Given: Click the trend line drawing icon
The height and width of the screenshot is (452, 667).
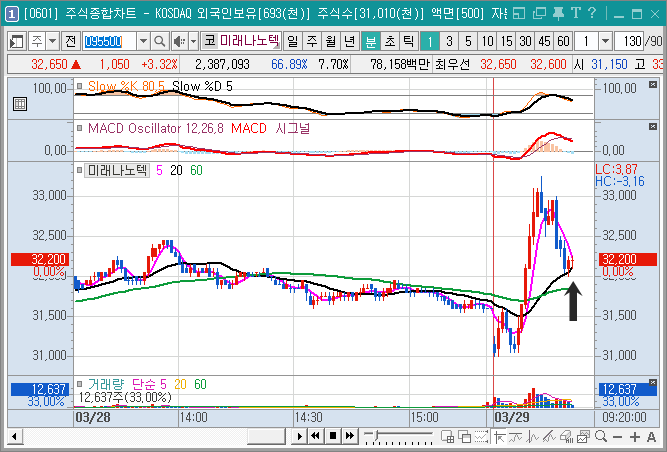Looking at the screenshot, I should pyautogui.click(x=516, y=437).
